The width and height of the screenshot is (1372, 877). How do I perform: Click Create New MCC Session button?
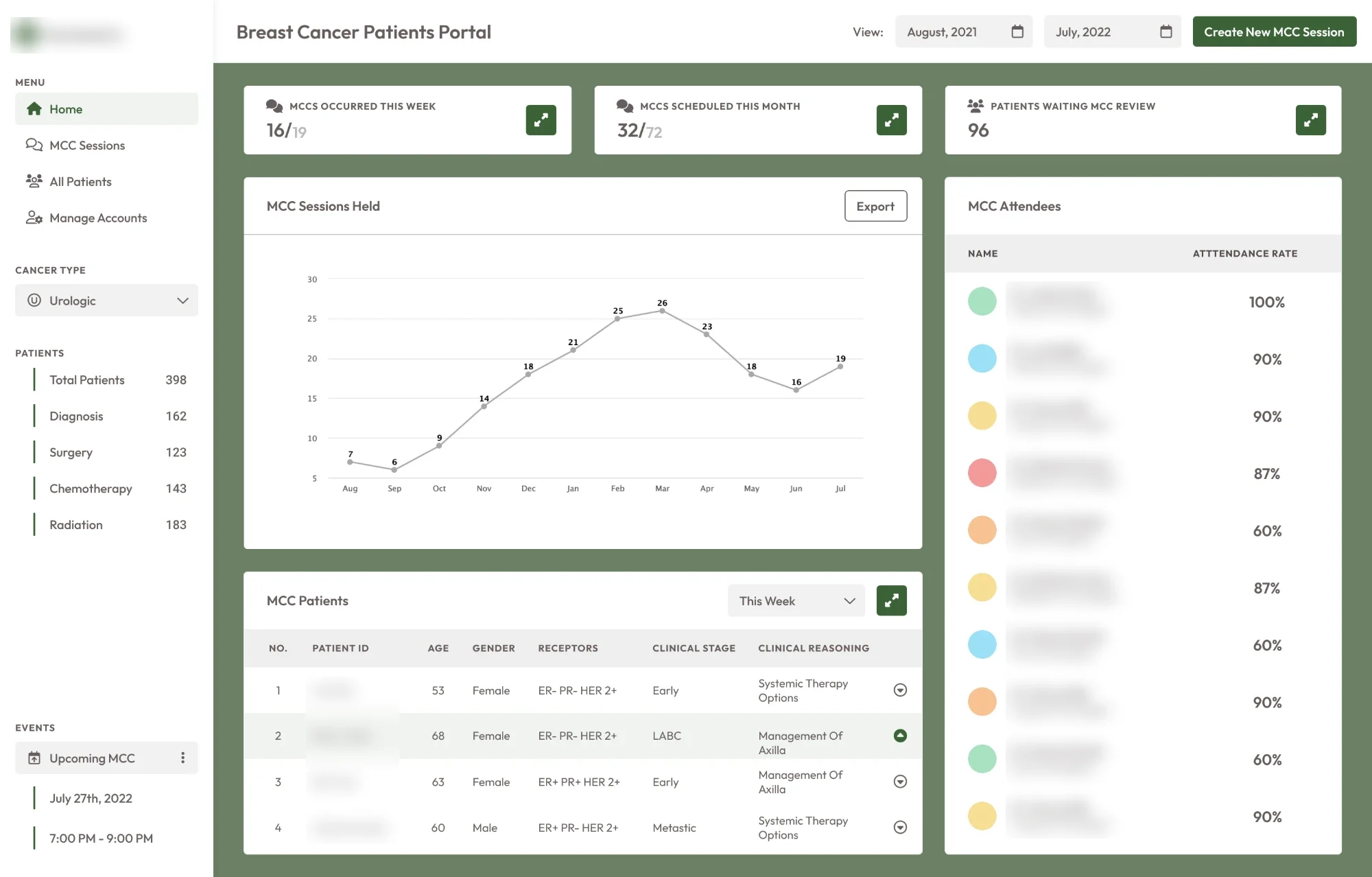1274,32
